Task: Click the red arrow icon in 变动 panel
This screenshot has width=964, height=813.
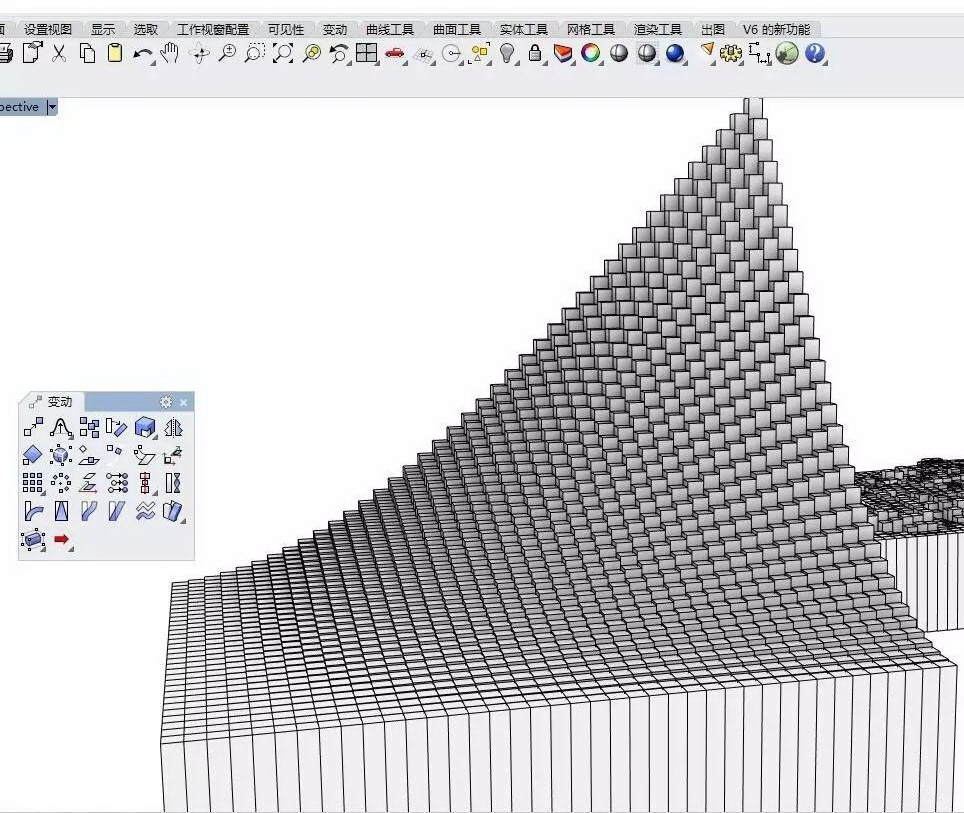Action: (61, 539)
